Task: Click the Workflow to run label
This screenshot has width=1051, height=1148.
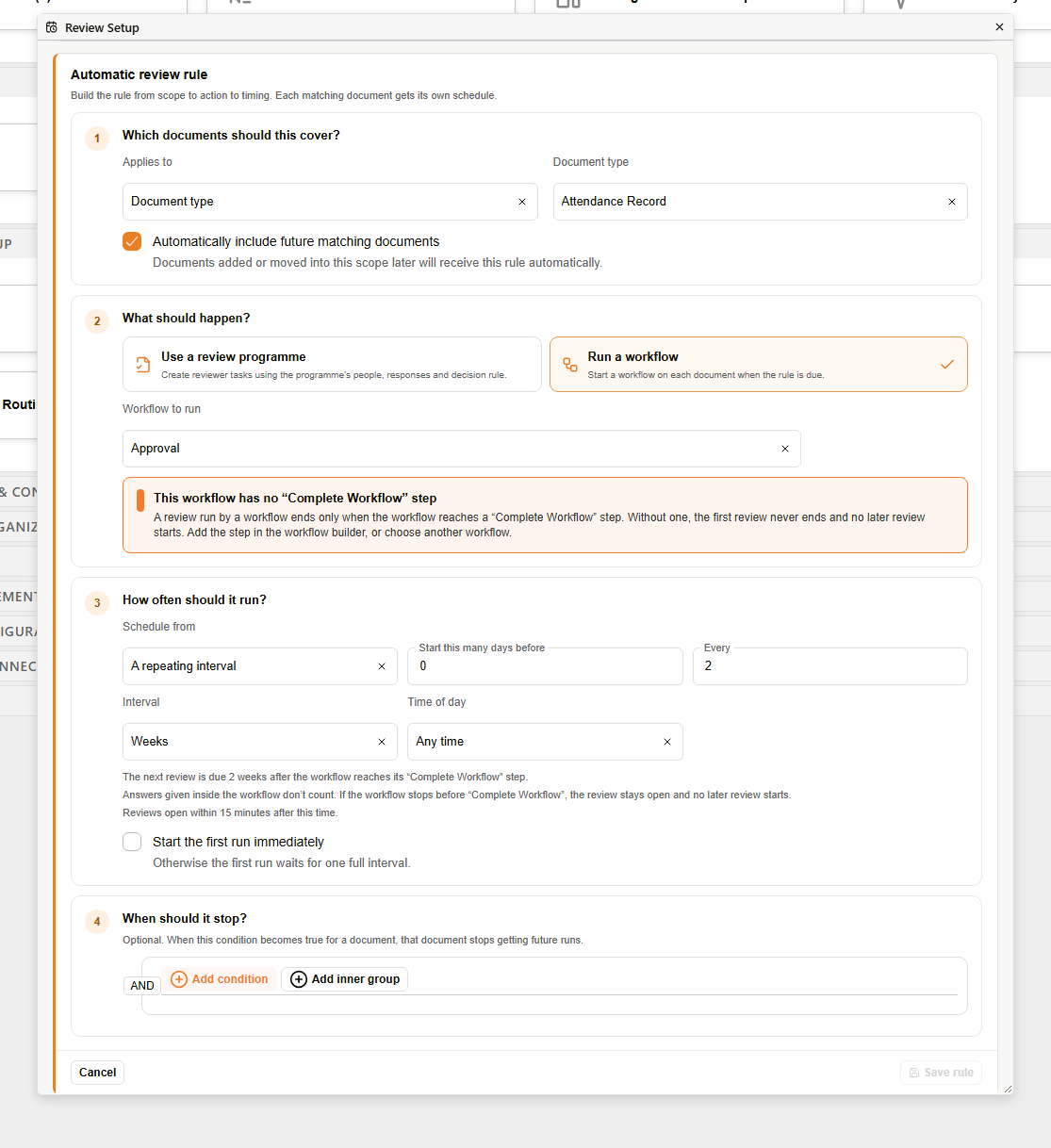Action: click(x=161, y=409)
